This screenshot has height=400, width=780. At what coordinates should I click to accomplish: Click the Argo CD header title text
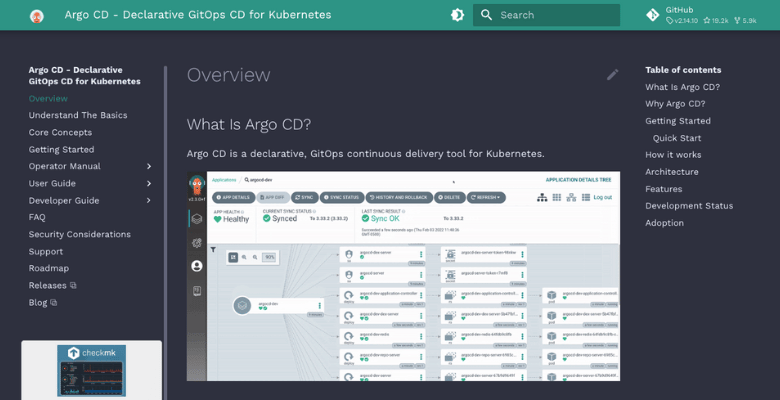(198, 15)
